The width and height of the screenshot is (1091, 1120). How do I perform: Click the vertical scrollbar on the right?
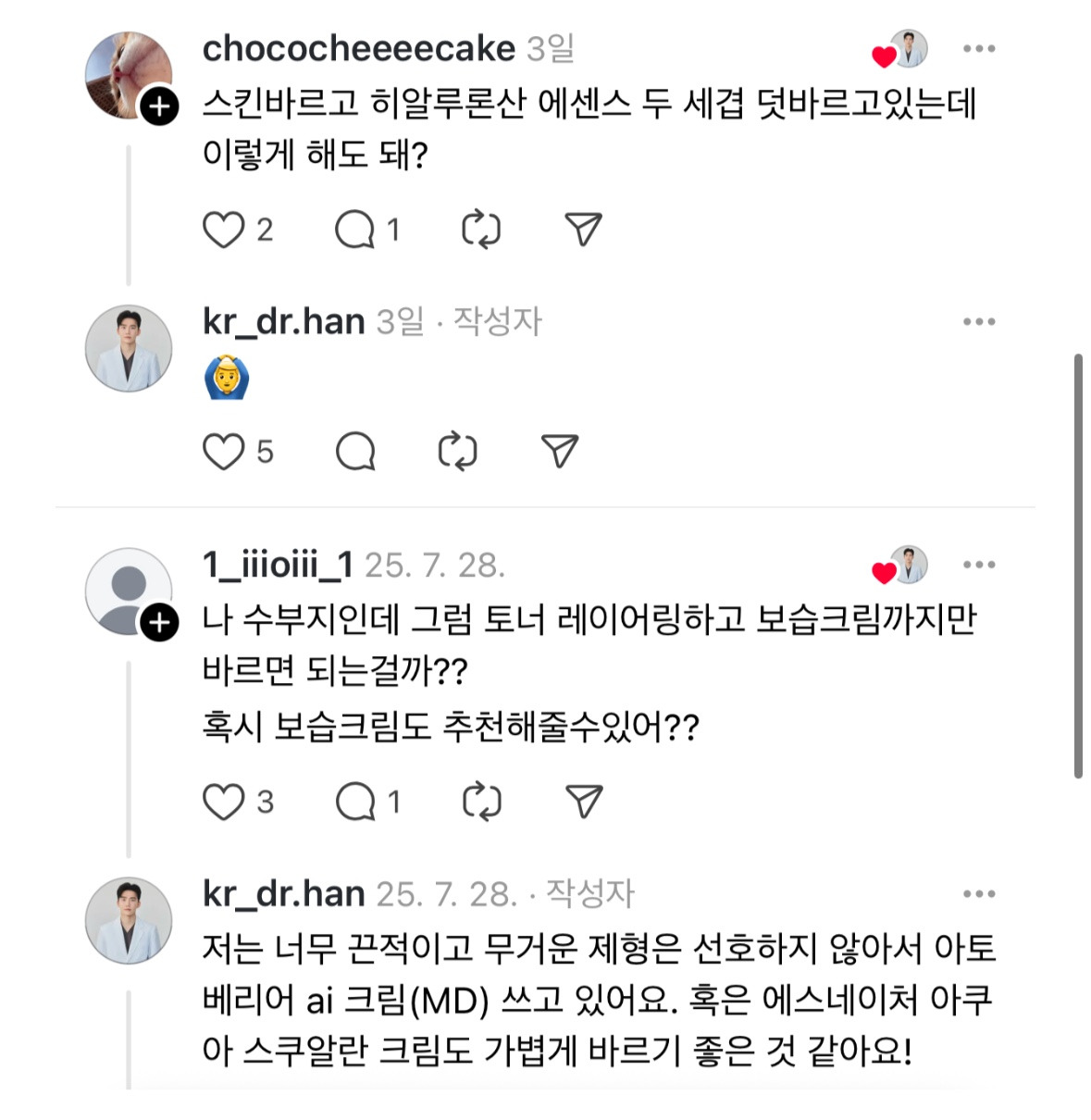(x=1078, y=565)
